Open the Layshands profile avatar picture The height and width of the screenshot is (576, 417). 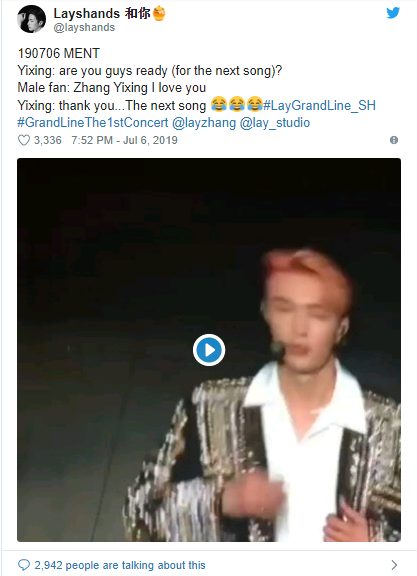click(x=31, y=19)
